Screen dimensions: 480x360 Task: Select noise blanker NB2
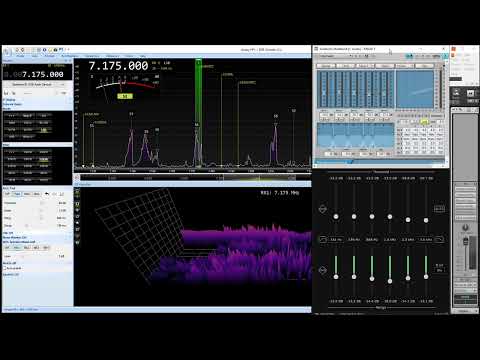click(x=27, y=248)
